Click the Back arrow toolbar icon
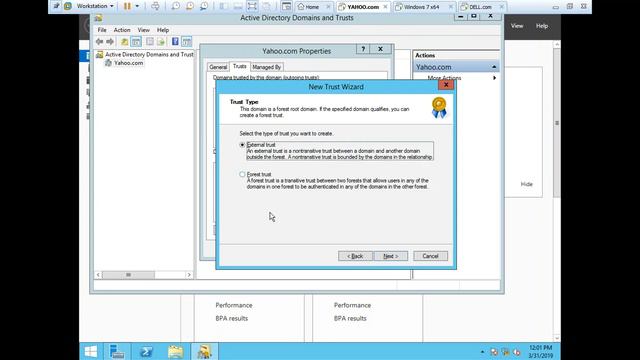The width and height of the screenshot is (640, 360). coord(99,42)
